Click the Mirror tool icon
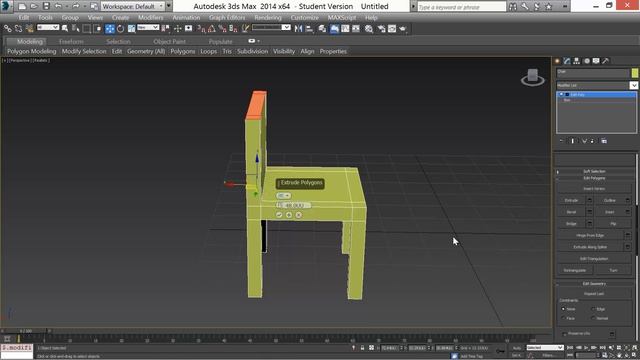Viewport: 640px width, 360px height. point(298,29)
